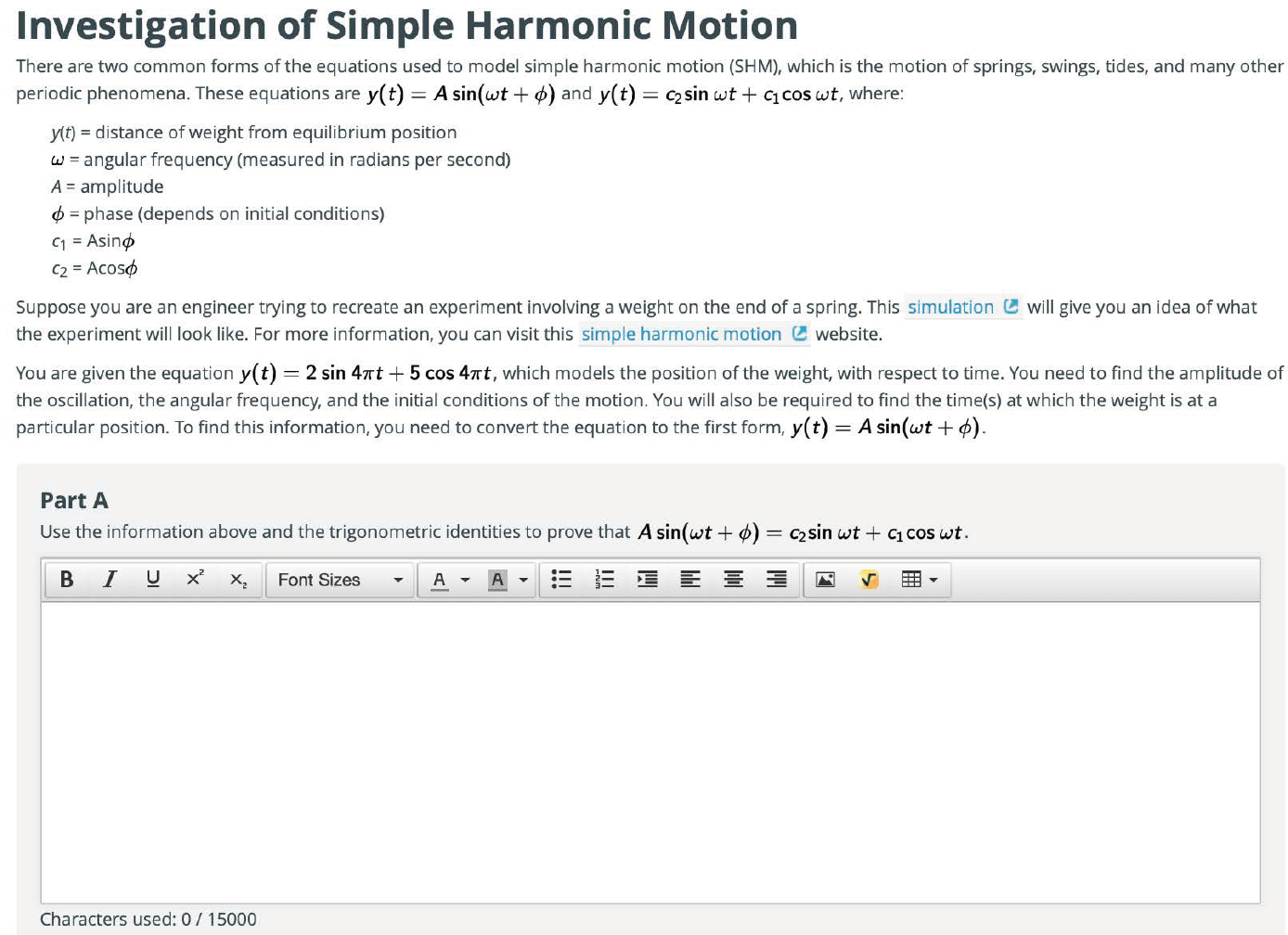Viewport: 1288px width, 935px height.
Task: Apply subscript formatting
Action: tap(238, 580)
